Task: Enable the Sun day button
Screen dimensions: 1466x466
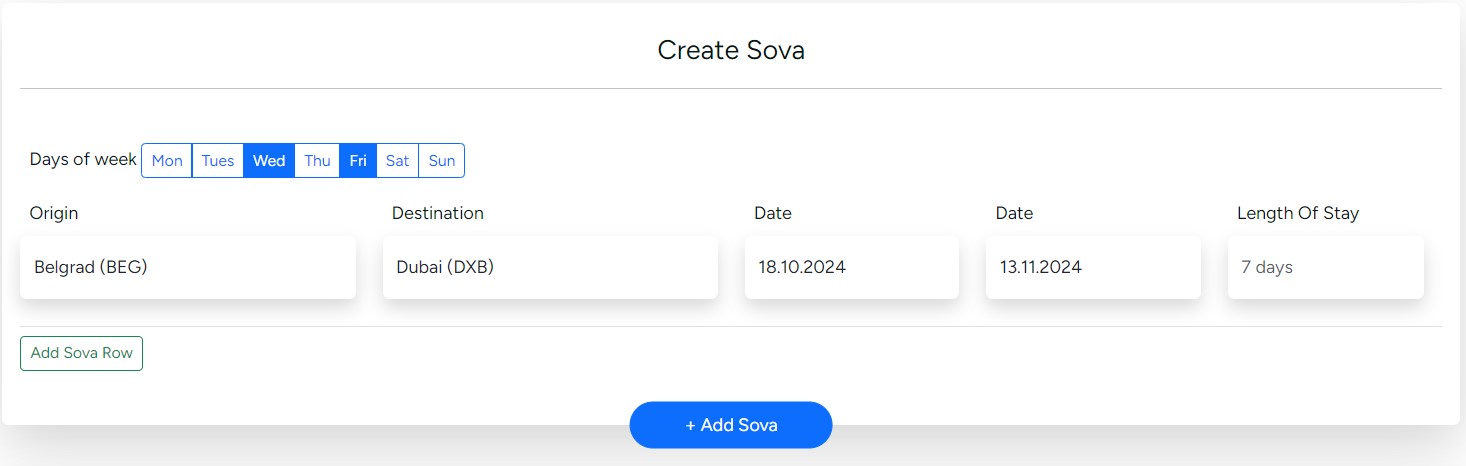Action: 441,160
